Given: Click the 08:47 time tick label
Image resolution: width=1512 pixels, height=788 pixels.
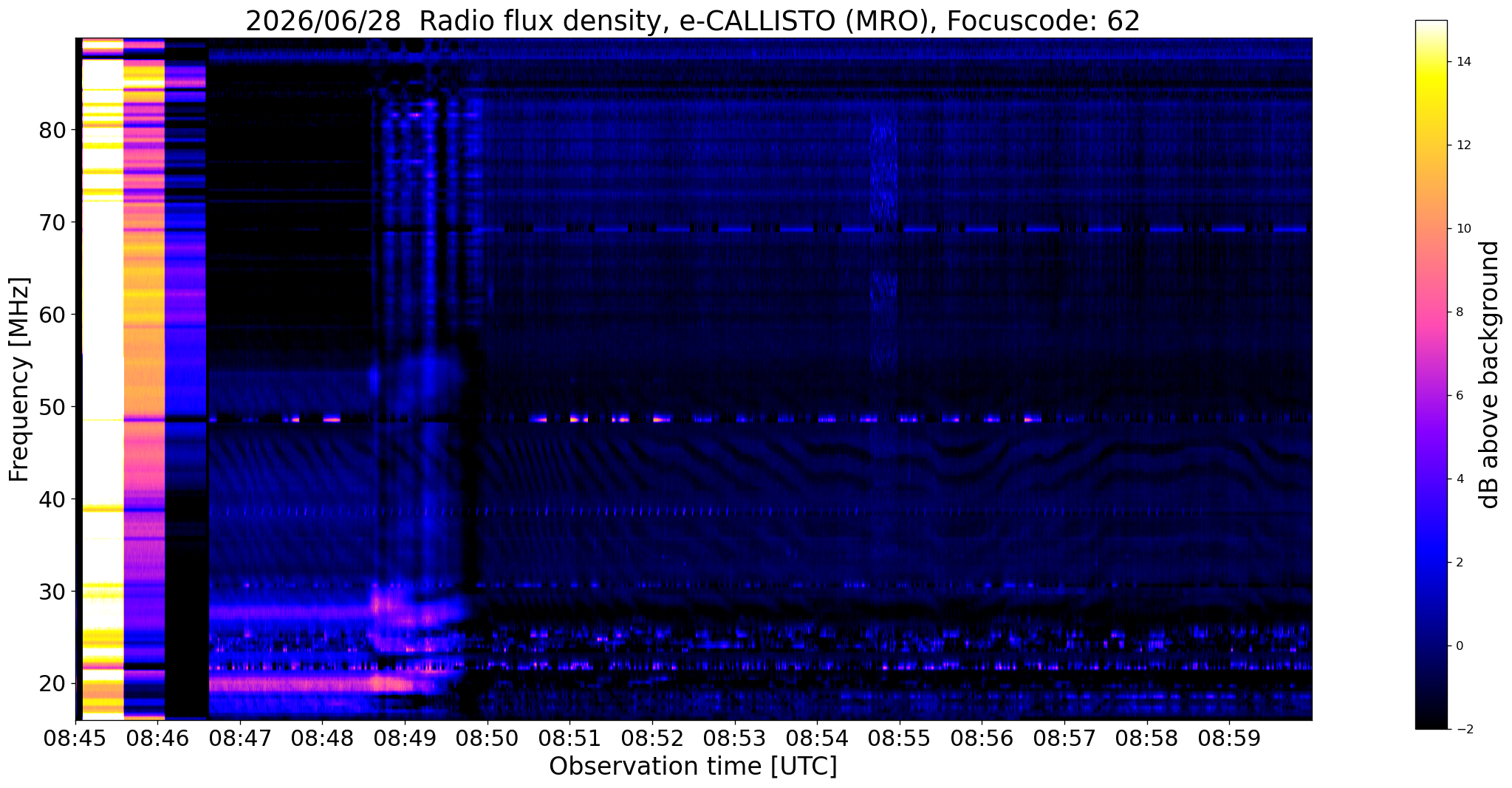Looking at the screenshot, I should pos(240,738).
